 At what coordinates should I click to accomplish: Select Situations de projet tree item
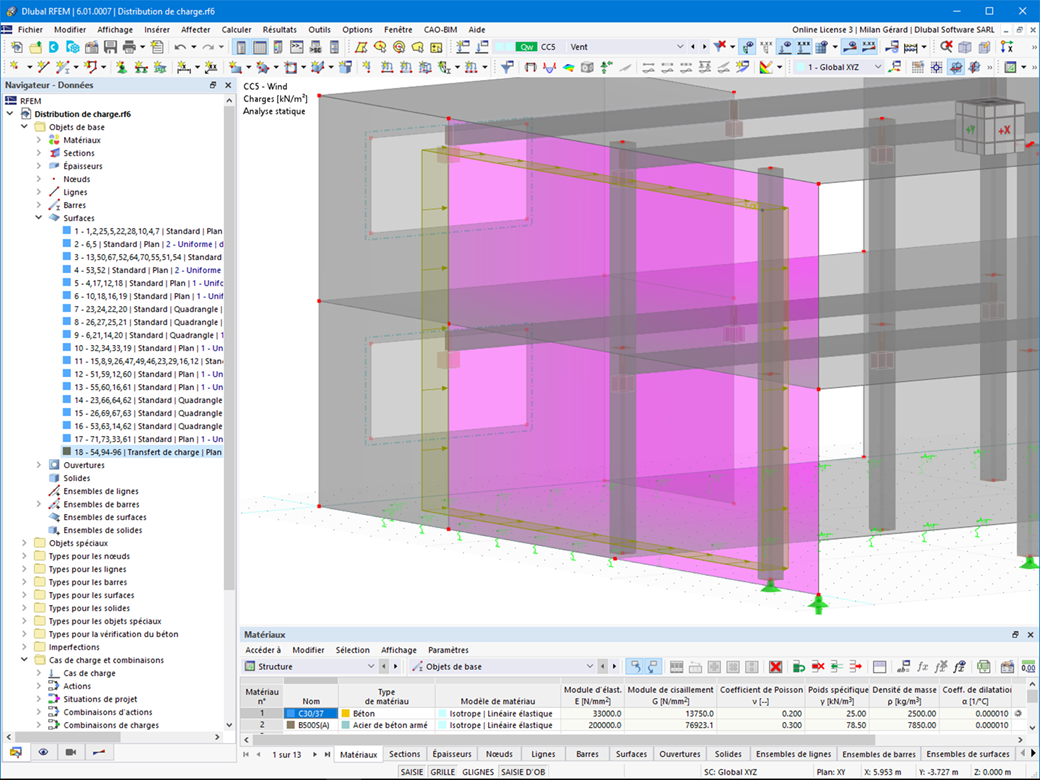click(x=100, y=699)
